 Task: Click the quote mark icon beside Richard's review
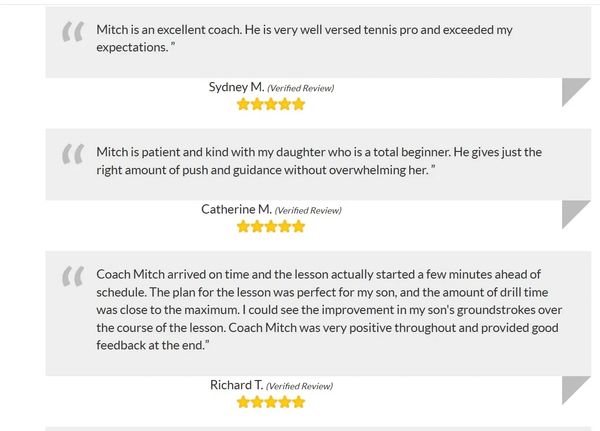coord(72,277)
